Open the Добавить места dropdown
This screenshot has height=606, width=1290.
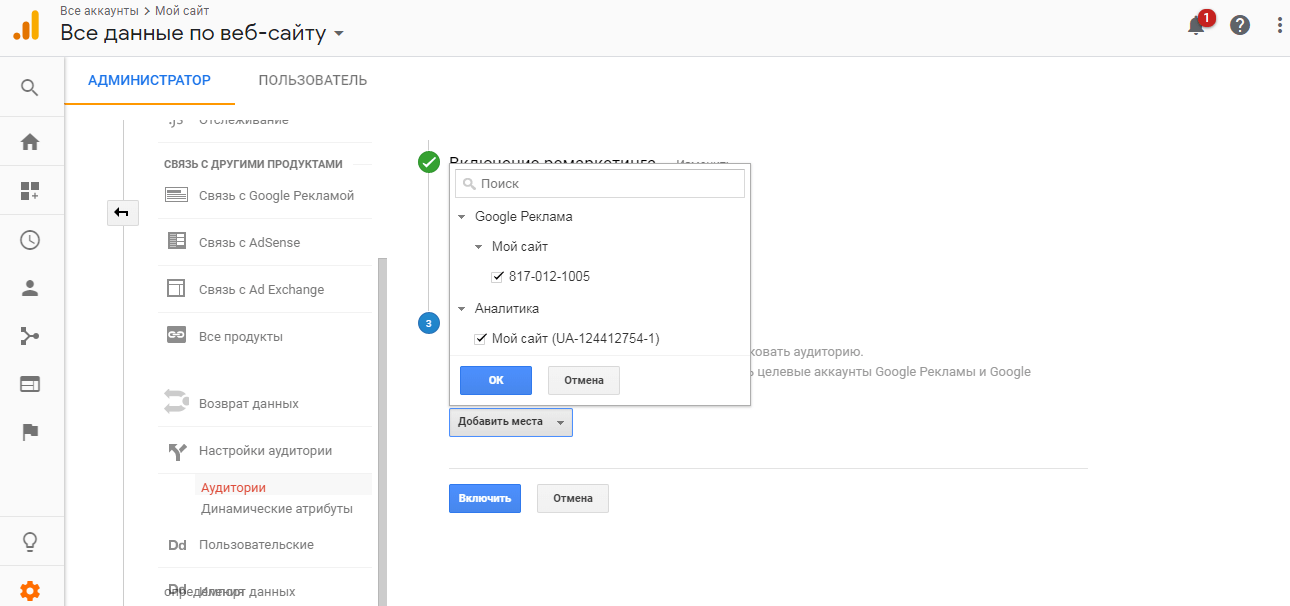click(510, 422)
